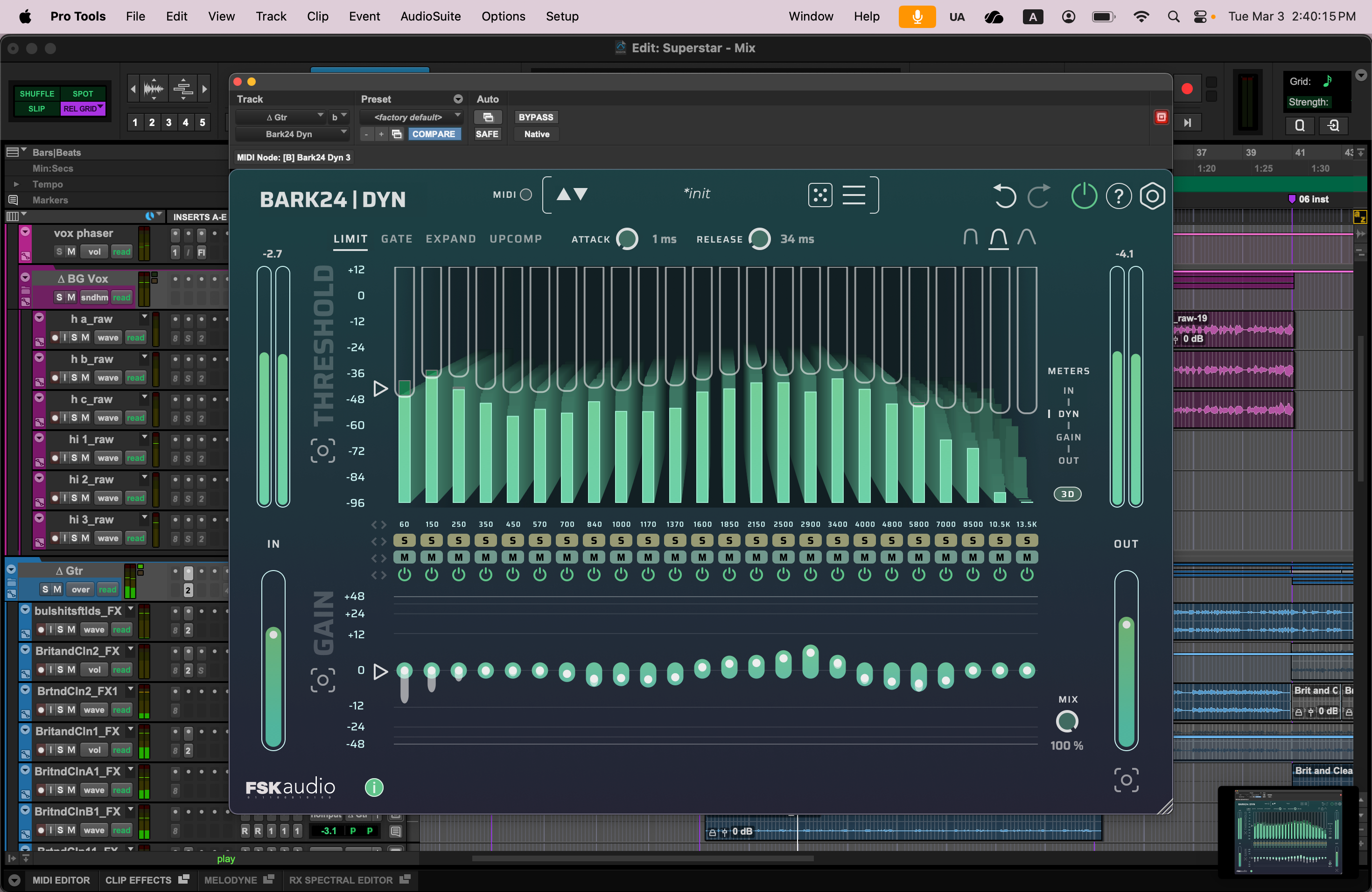Open the preset list hamburger menu
Viewport: 1372px width, 892px height.
[854, 195]
